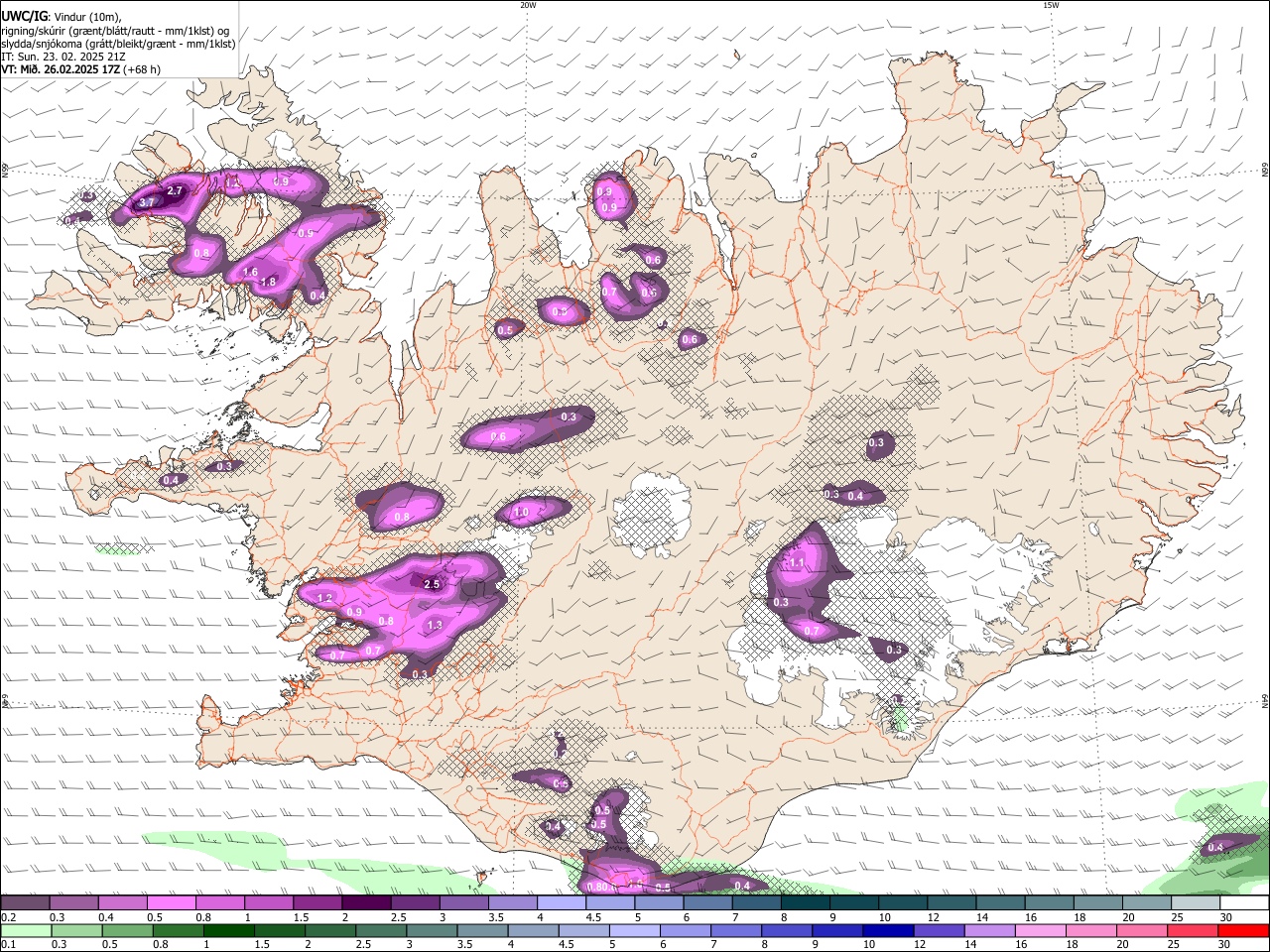Click the 3.7 precipitation value in Westfjords

tap(147, 202)
